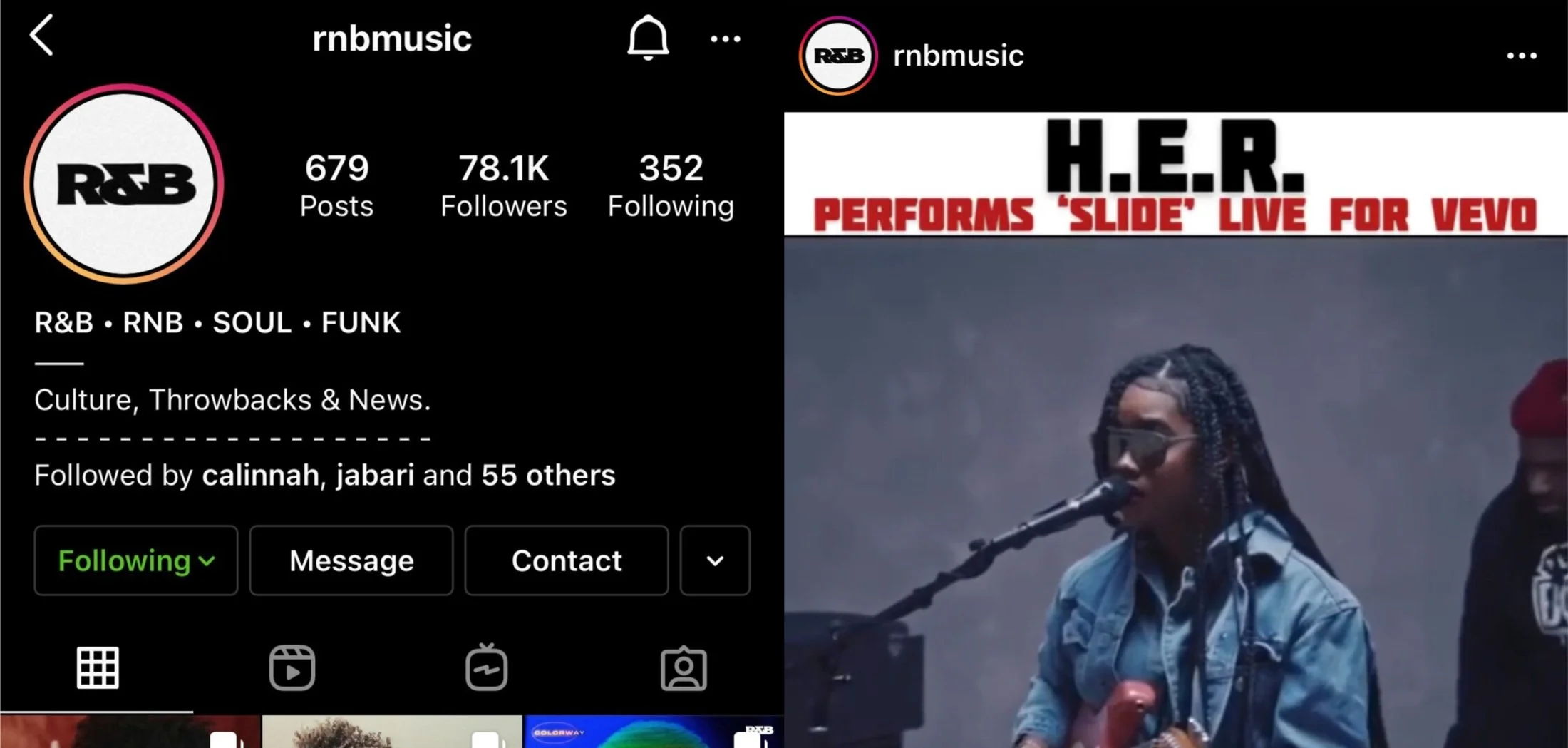Viewport: 1568px width, 748px height.
Task: View the 679 Posts count
Action: (336, 185)
